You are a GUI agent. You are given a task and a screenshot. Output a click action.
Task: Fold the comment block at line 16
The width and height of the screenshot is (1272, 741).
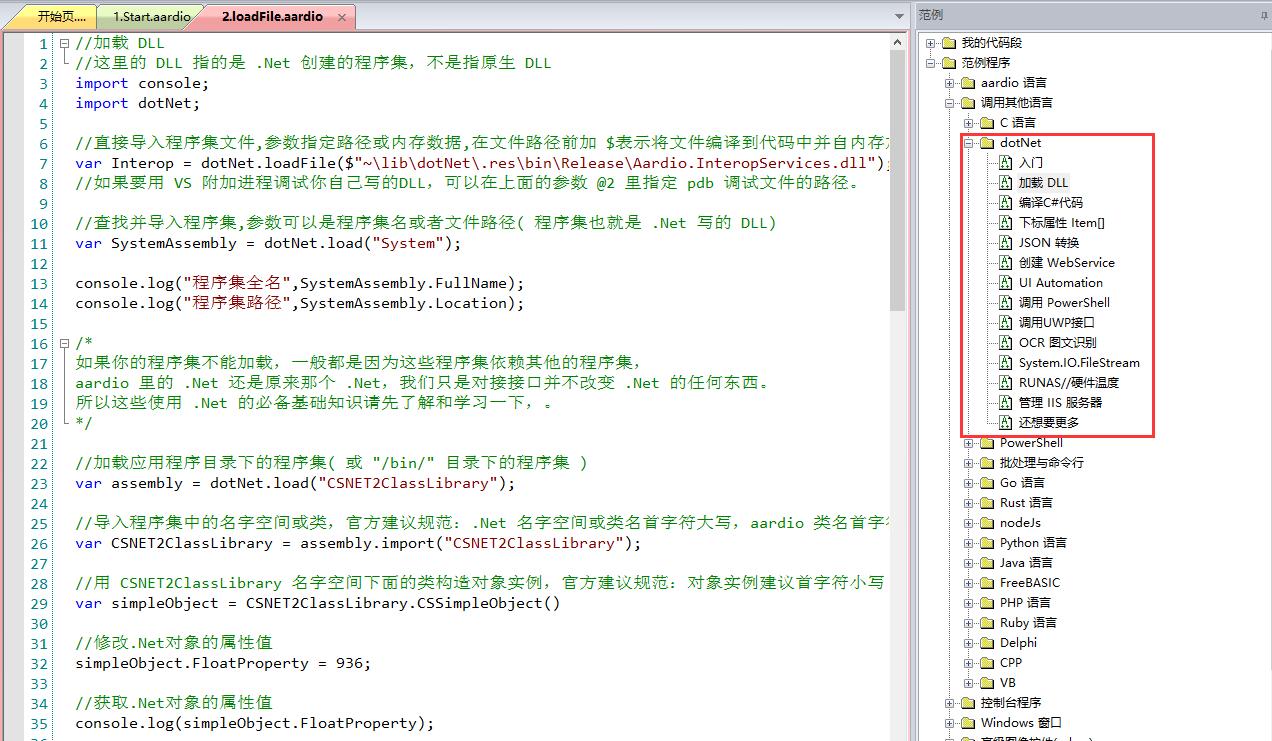(x=64, y=343)
